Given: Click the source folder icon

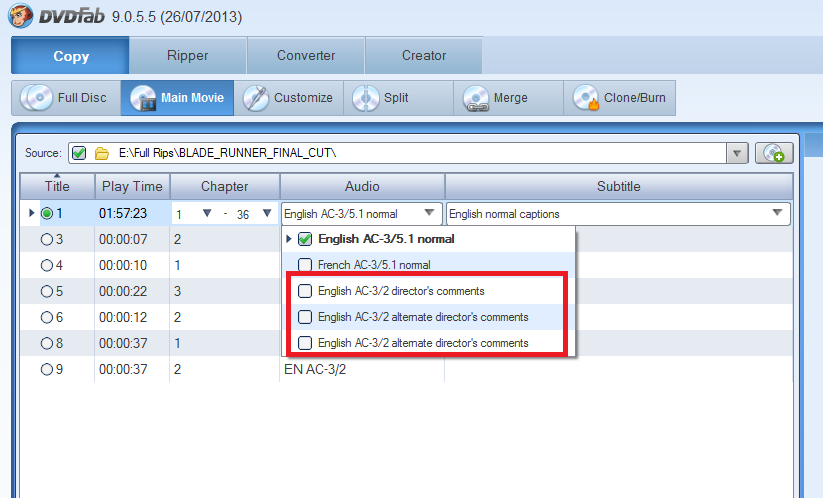Looking at the screenshot, I should (x=102, y=153).
